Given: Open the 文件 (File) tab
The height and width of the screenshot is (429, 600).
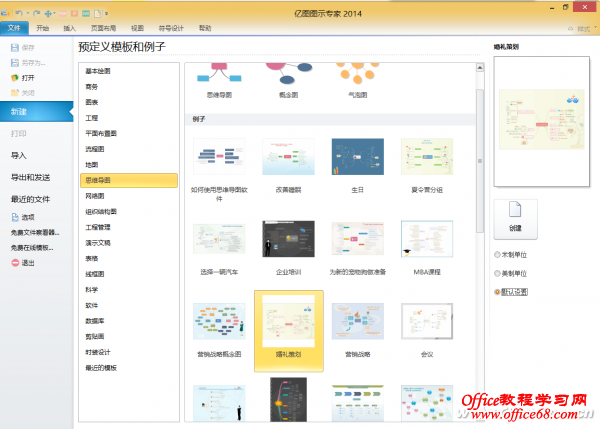Looking at the screenshot, I should click(x=14, y=28).
